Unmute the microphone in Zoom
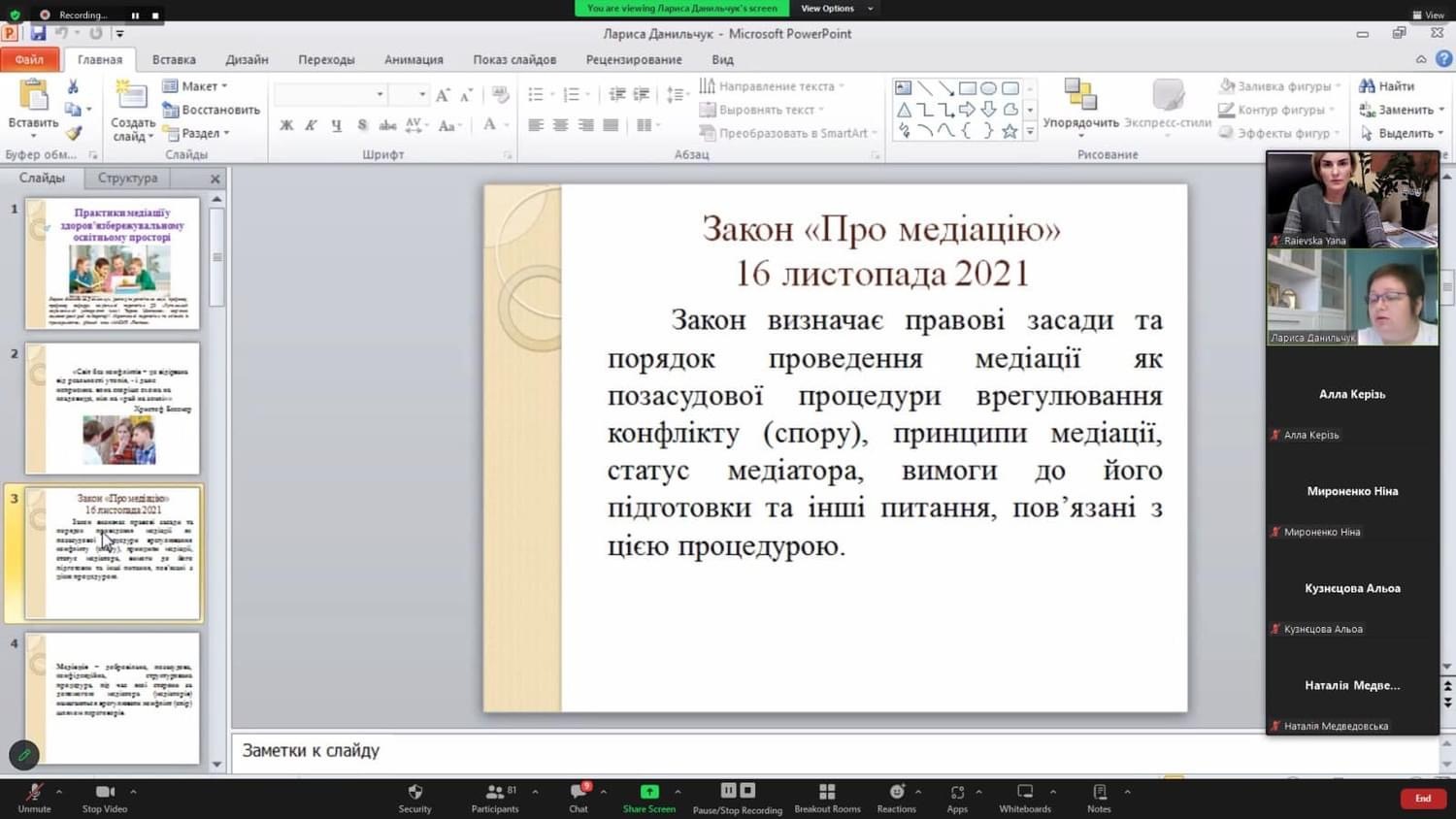The height and width of the screenshot is (819, 1456). point(34,792)
